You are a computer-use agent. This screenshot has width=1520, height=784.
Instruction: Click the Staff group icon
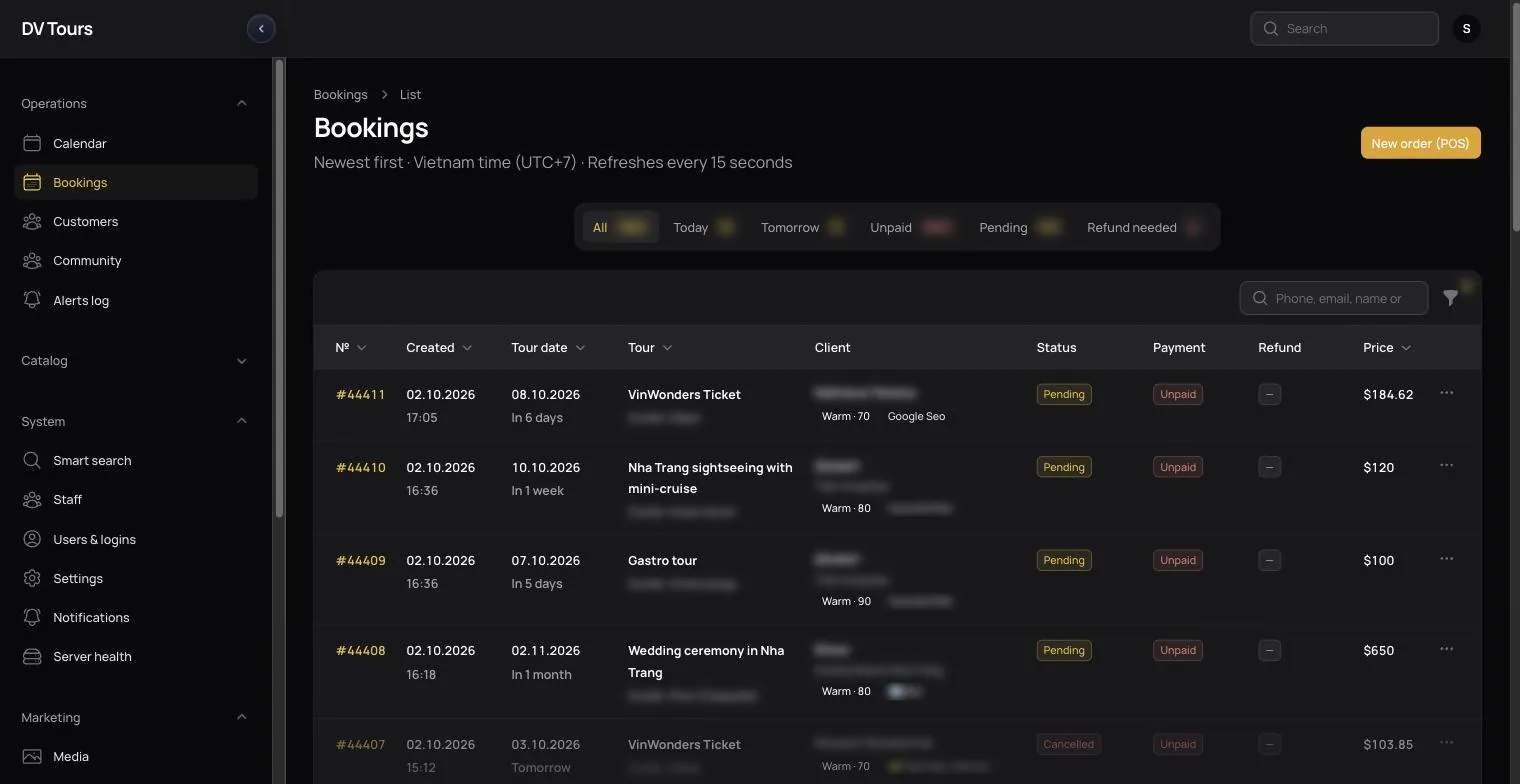(32, 499)
